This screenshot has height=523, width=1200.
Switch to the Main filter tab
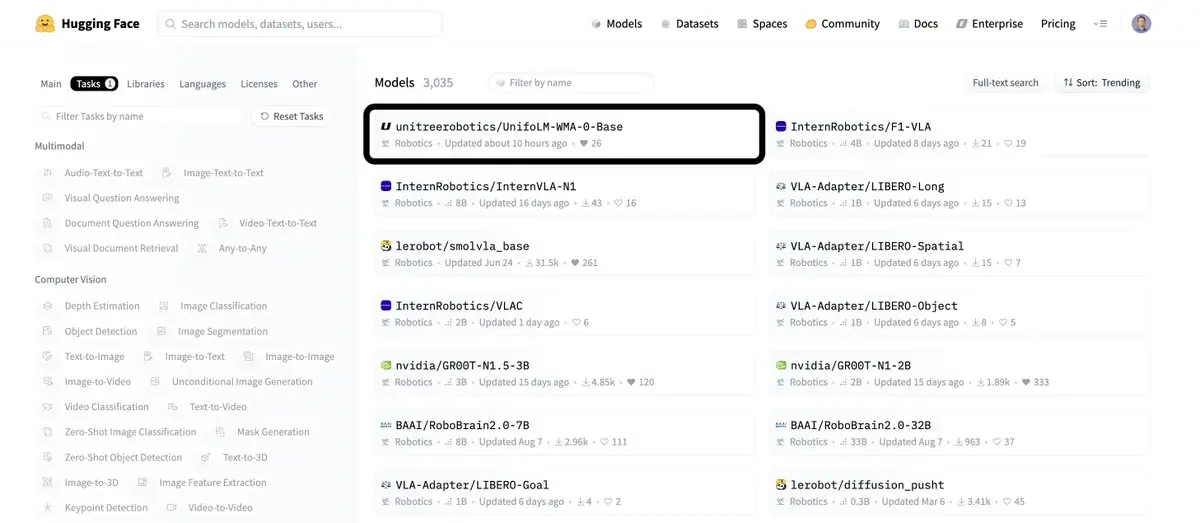click(51, 84)
